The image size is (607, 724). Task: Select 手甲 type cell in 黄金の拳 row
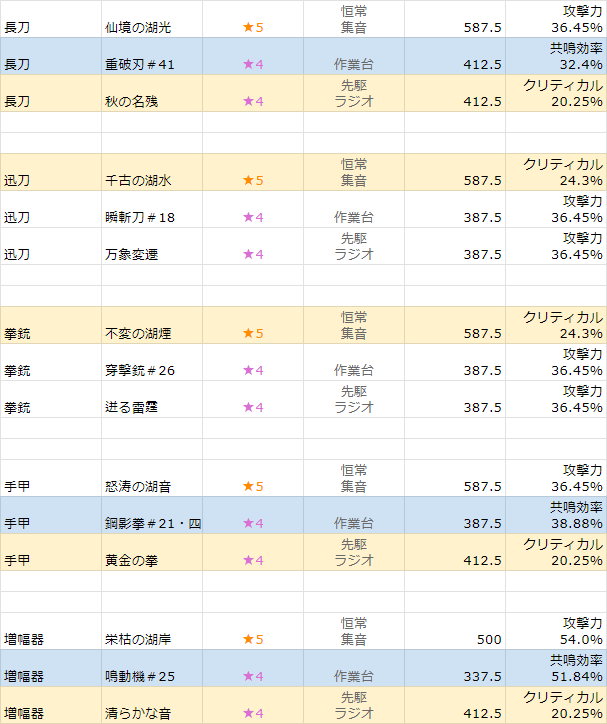pos(51,552)
